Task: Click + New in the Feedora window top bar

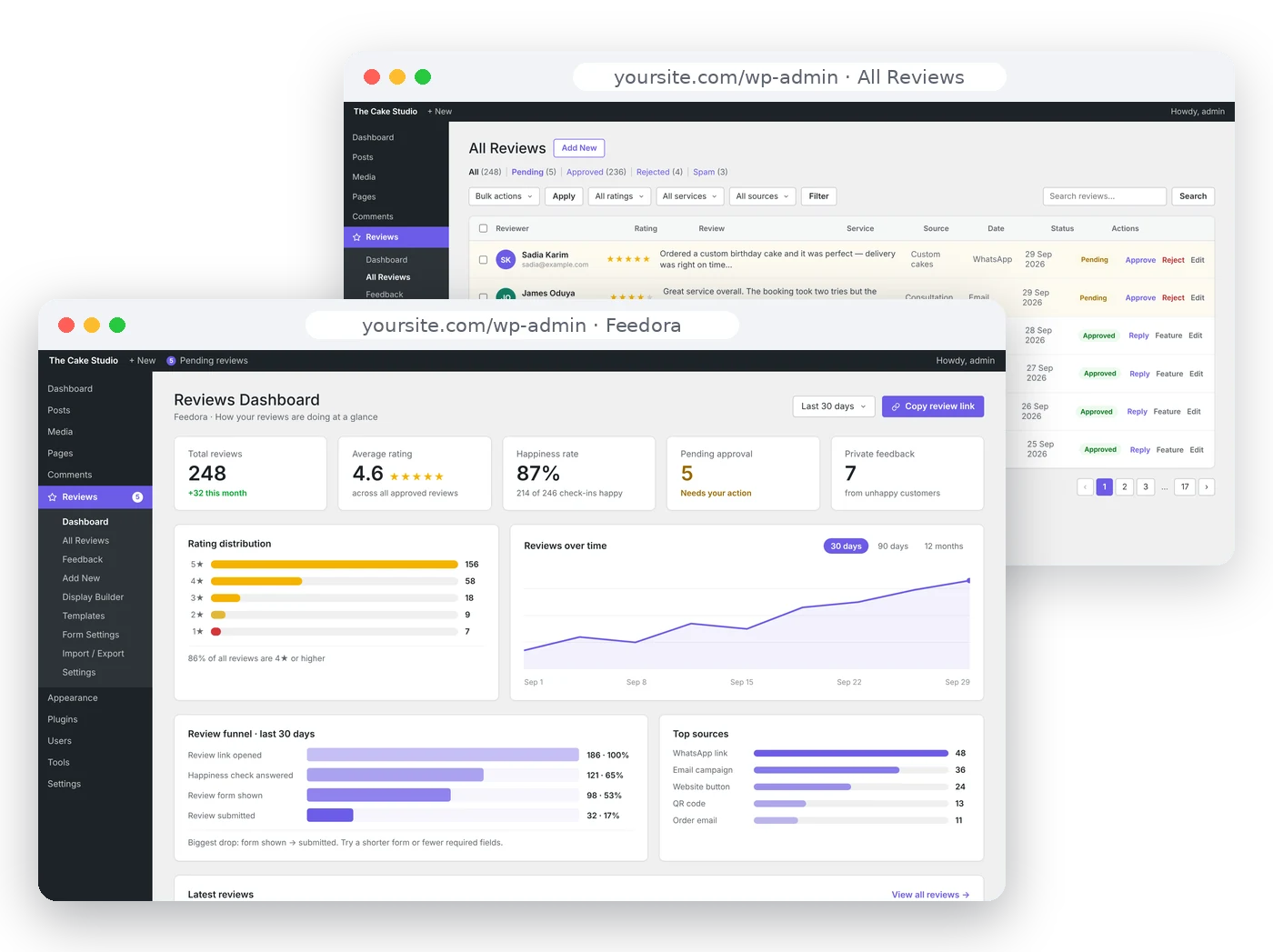Action: click(142, 361)
